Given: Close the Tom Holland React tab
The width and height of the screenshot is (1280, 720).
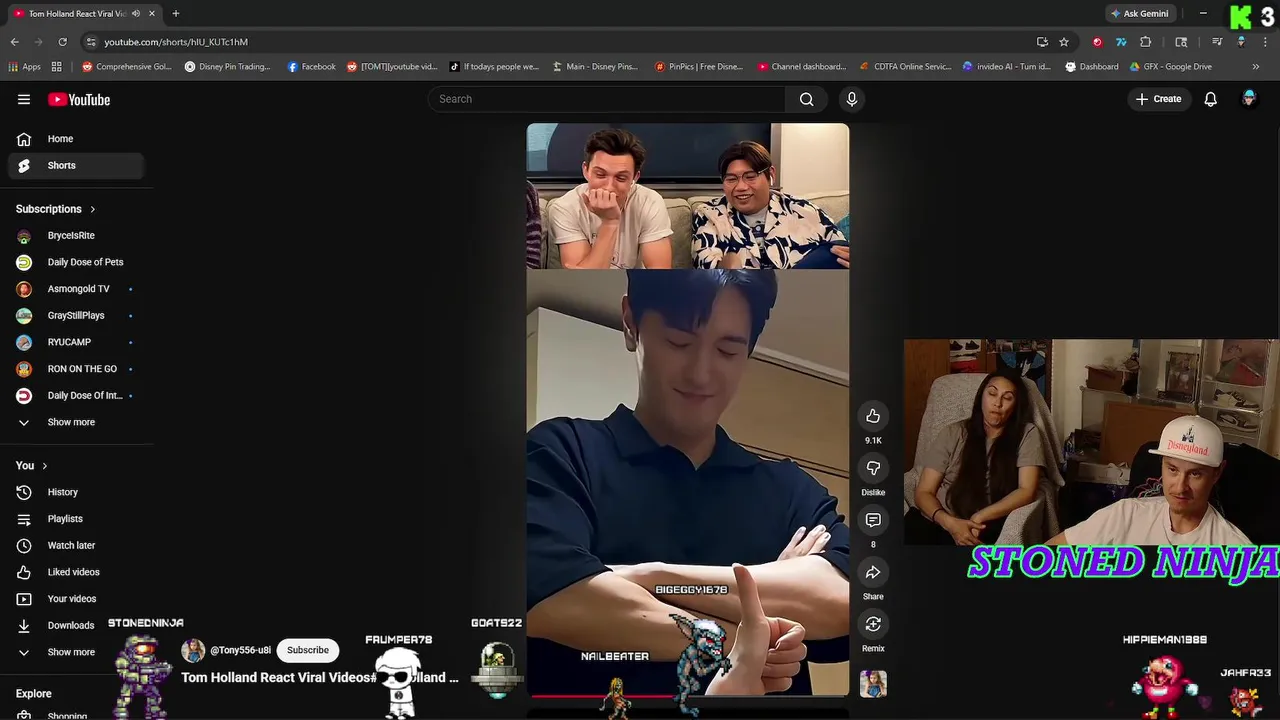Looking at the screenshot, I should tap(152, 13).
